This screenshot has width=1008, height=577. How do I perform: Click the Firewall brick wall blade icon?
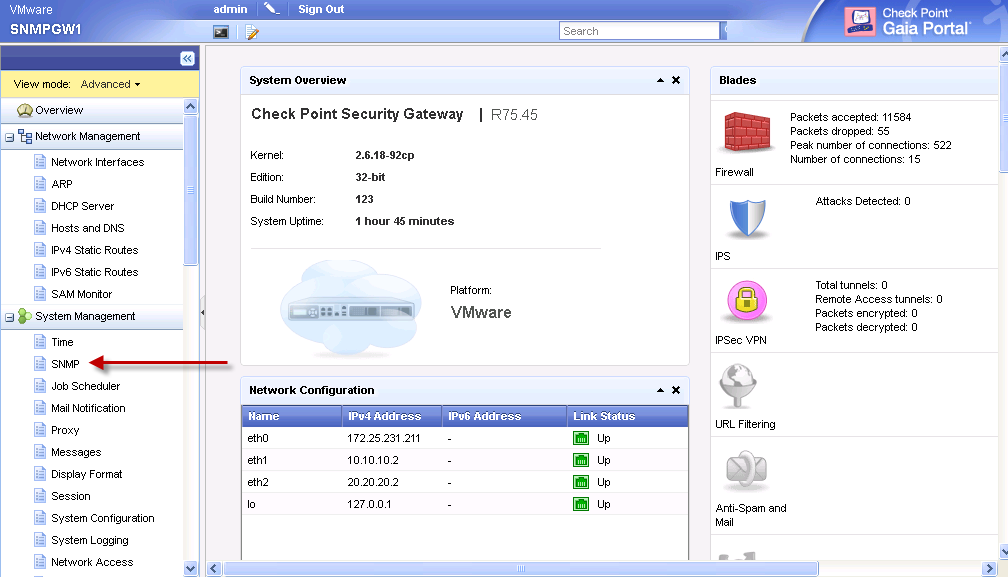[747, 131]
